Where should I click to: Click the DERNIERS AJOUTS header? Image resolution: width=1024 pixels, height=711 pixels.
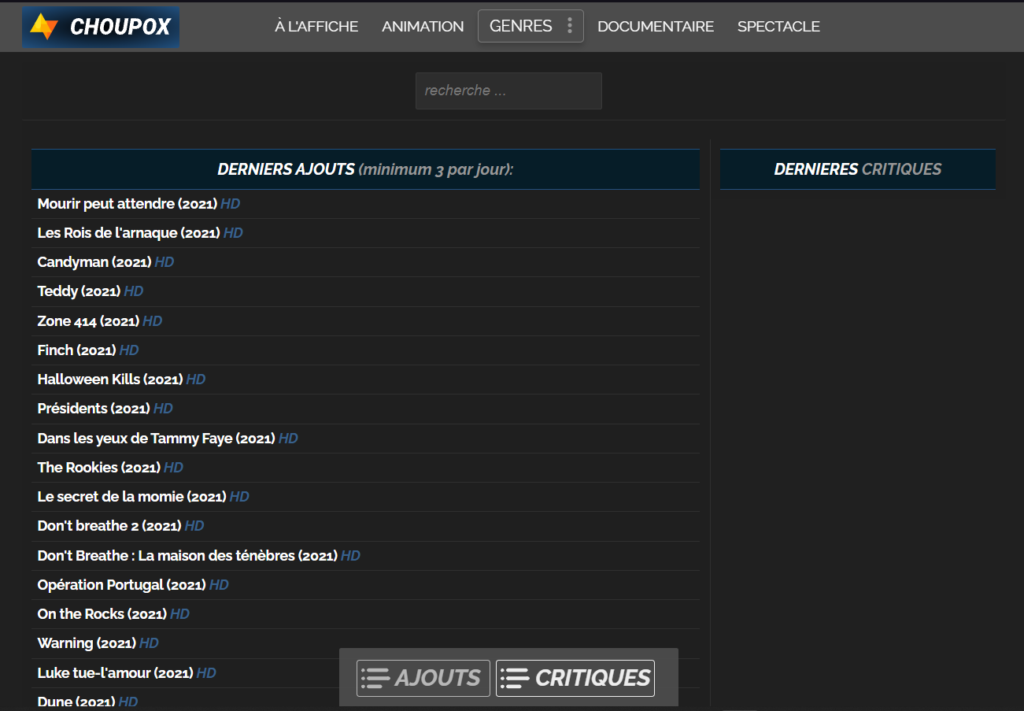[x=365, y=170]
